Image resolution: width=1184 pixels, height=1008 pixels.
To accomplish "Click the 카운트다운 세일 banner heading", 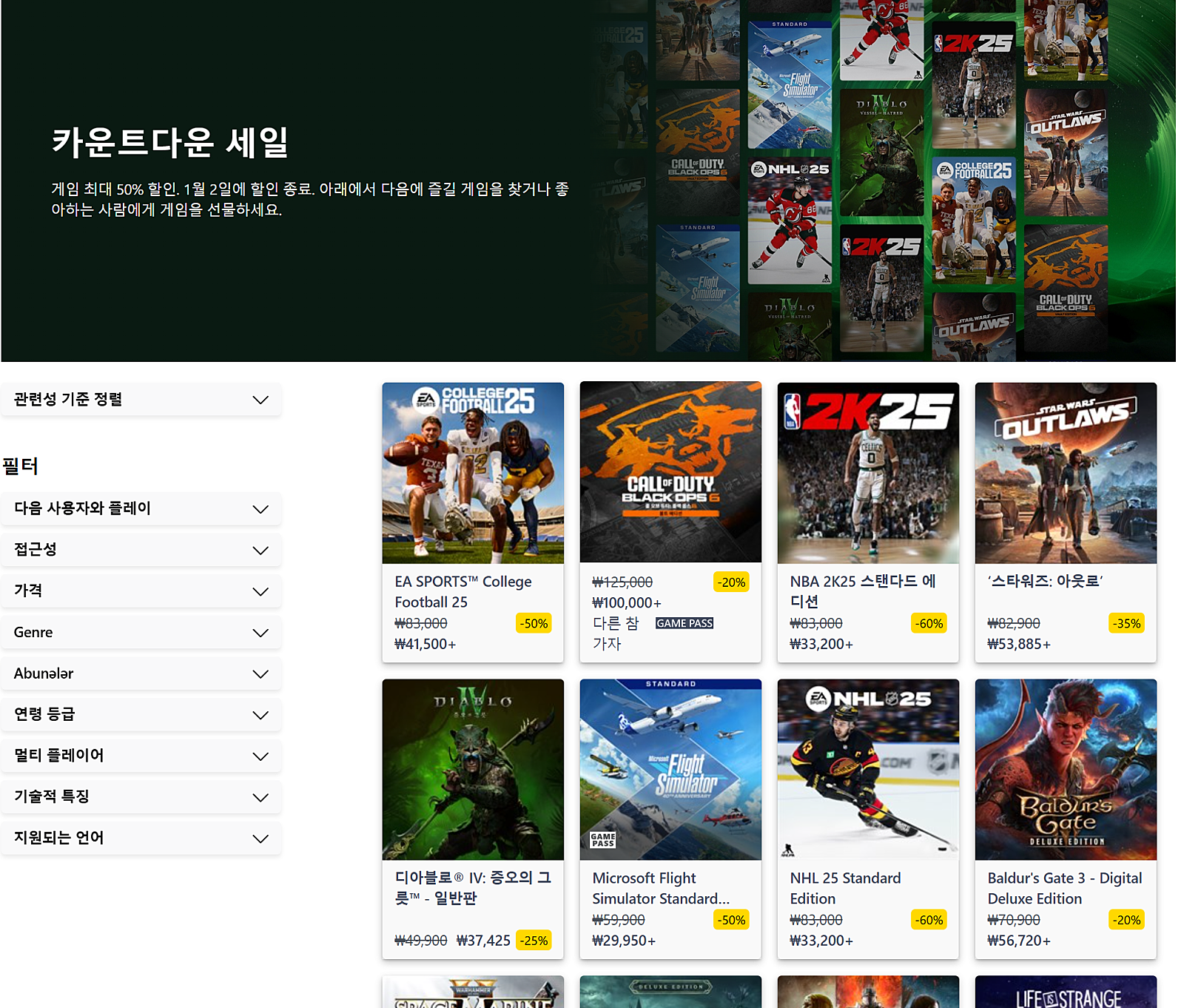I will click(x=170, y=142).
